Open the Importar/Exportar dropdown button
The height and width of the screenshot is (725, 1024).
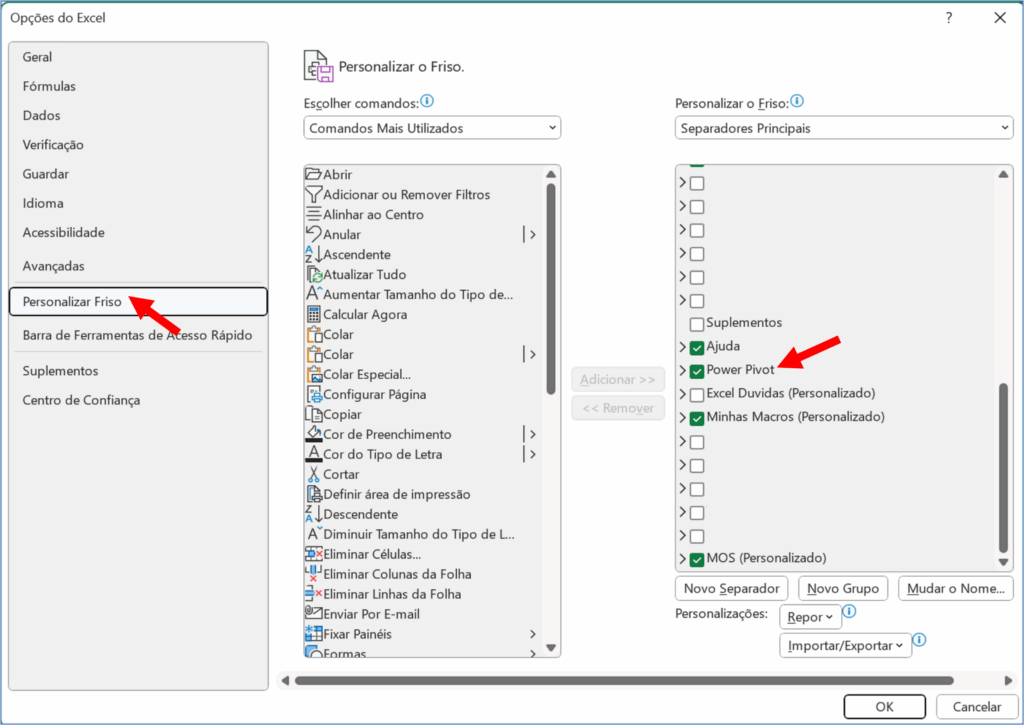coord(845,646)
